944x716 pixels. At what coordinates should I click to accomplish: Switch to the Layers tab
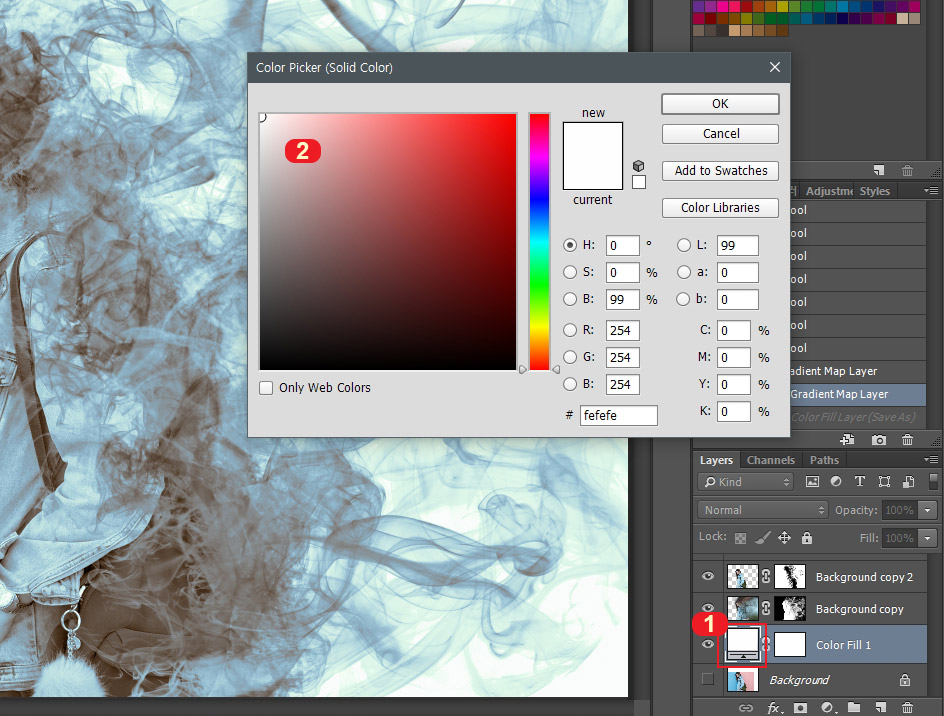(716, 459)
